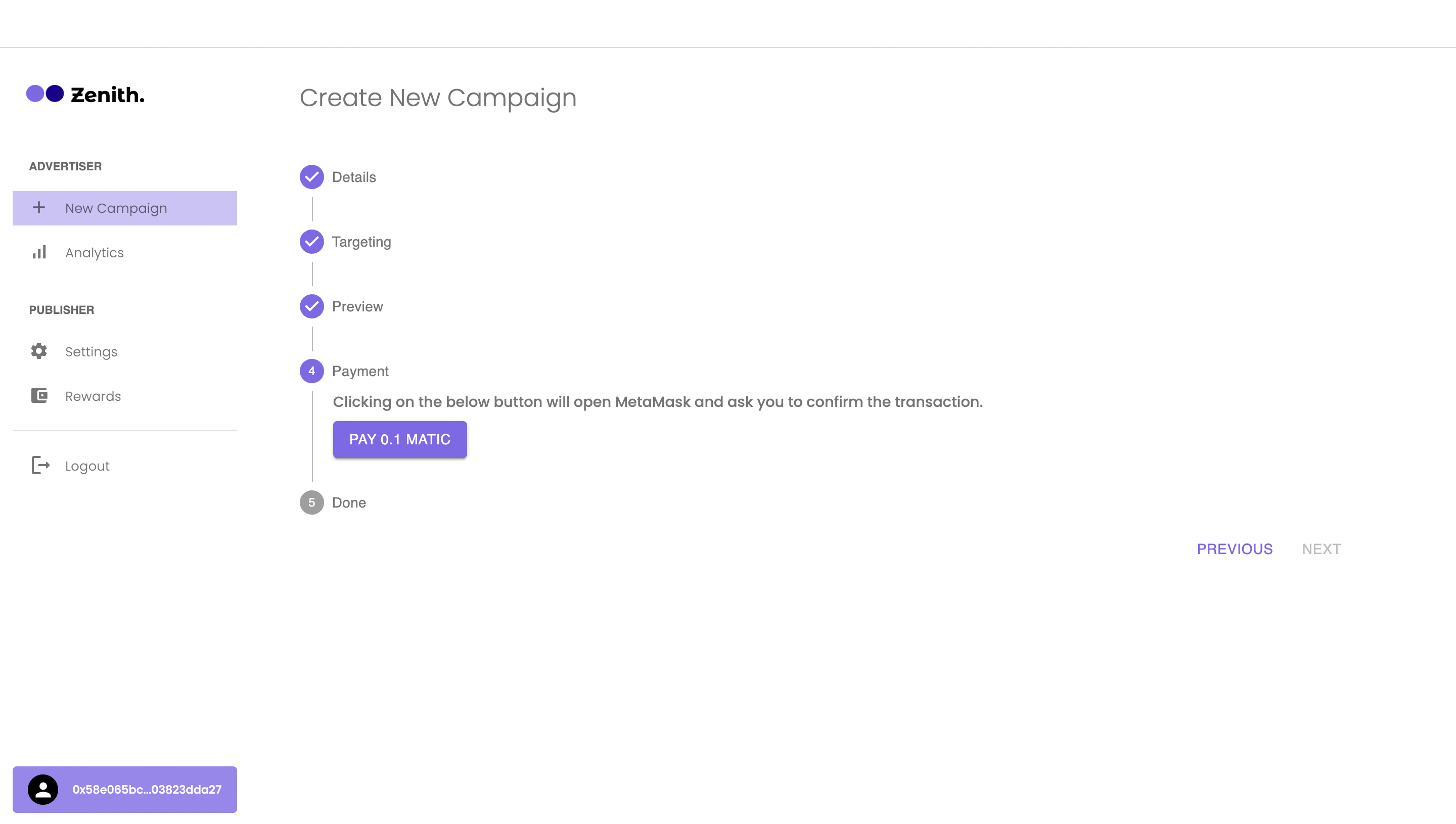Open the Rewards page
1456x824 pixels.
point(93,396)
